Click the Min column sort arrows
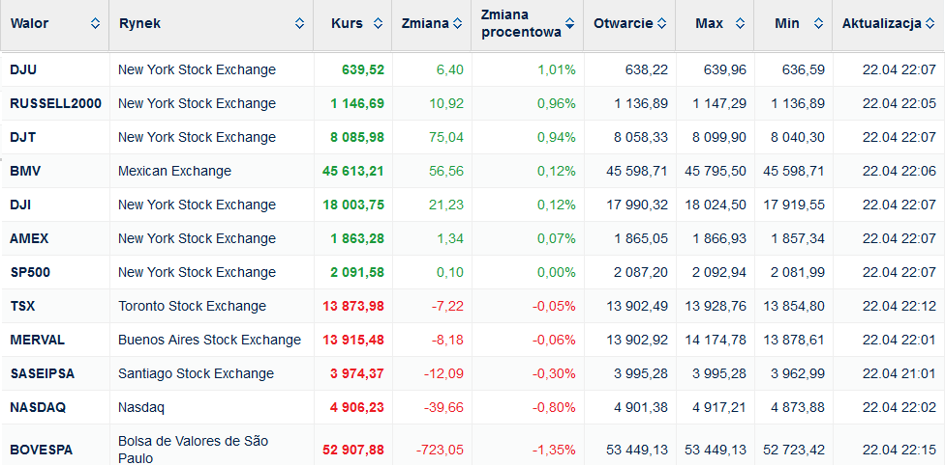This screenshot has width=945, height=465. pyautogui.click(x=818, y=24)
